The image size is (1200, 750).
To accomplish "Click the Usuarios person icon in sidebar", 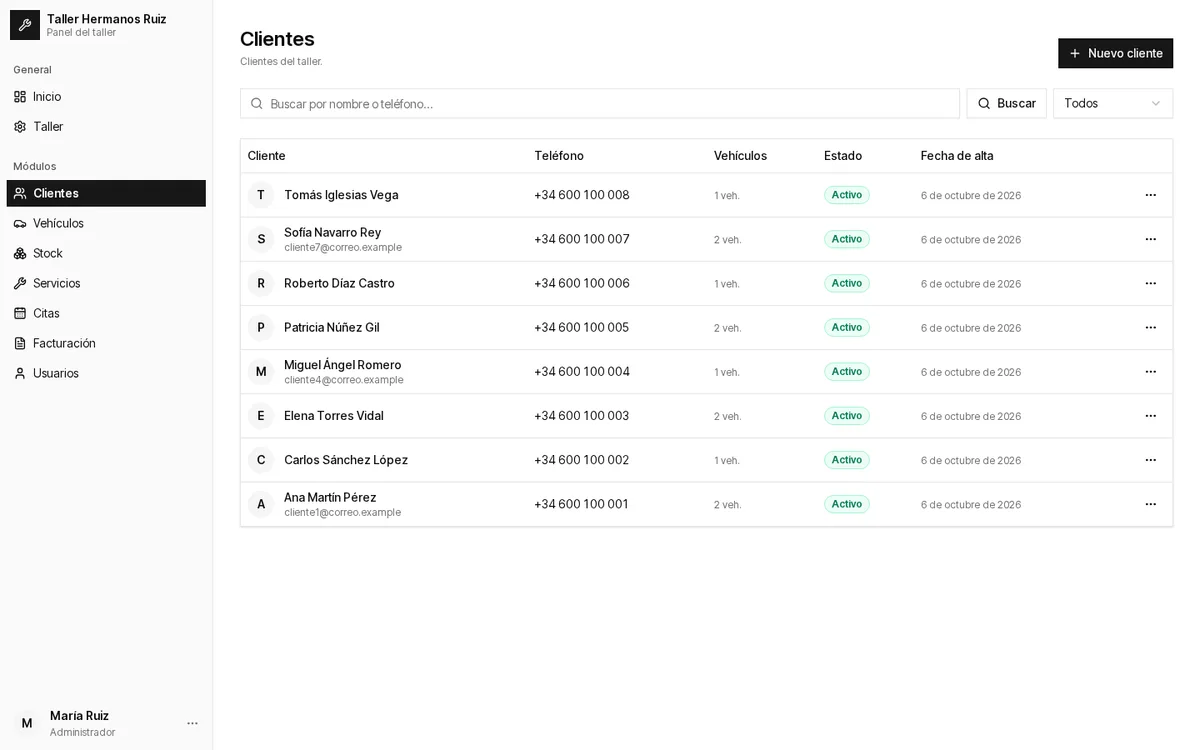I will (x=20, y=373).
